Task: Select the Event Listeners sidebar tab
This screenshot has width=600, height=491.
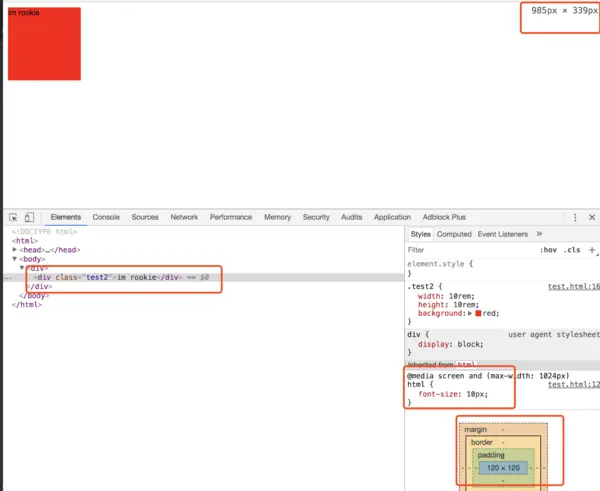Action: click(x=502, y=234)
